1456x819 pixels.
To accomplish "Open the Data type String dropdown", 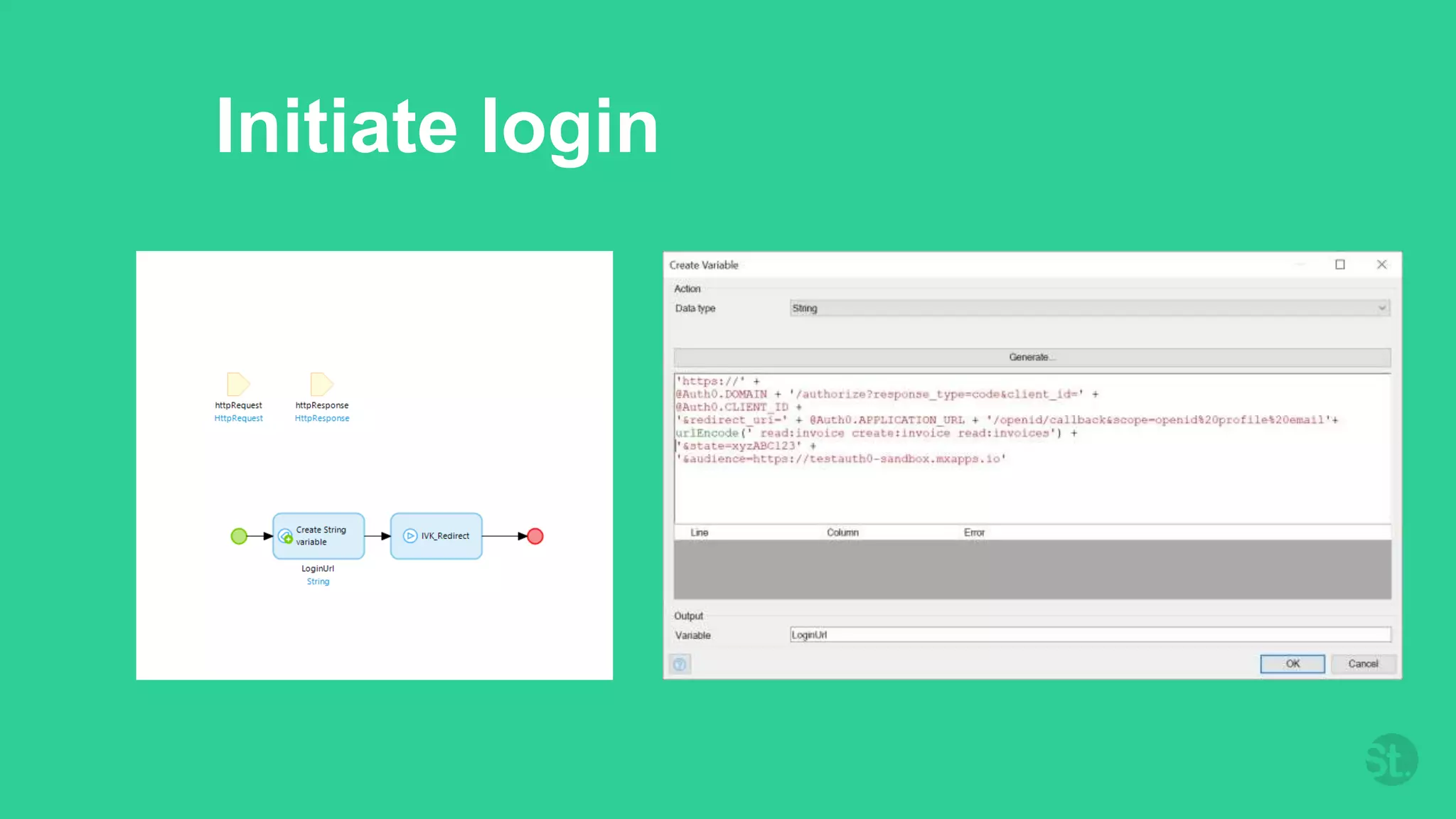I will (1090, 308).
